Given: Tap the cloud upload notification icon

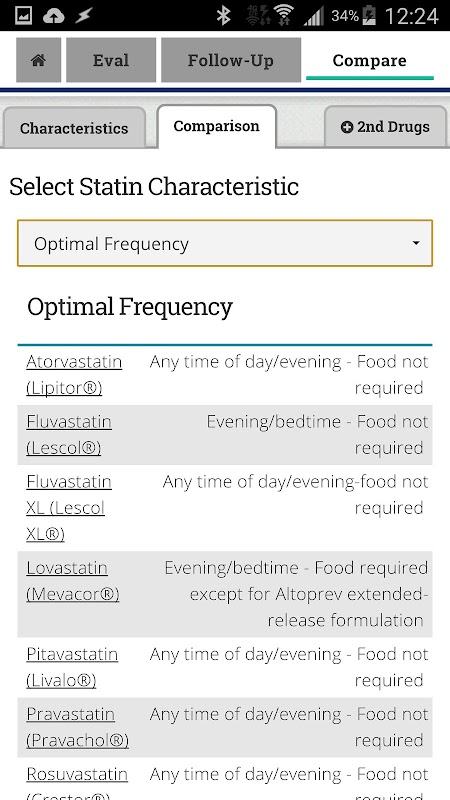Looking at the screenshot, I should click(x=53, y=16).
